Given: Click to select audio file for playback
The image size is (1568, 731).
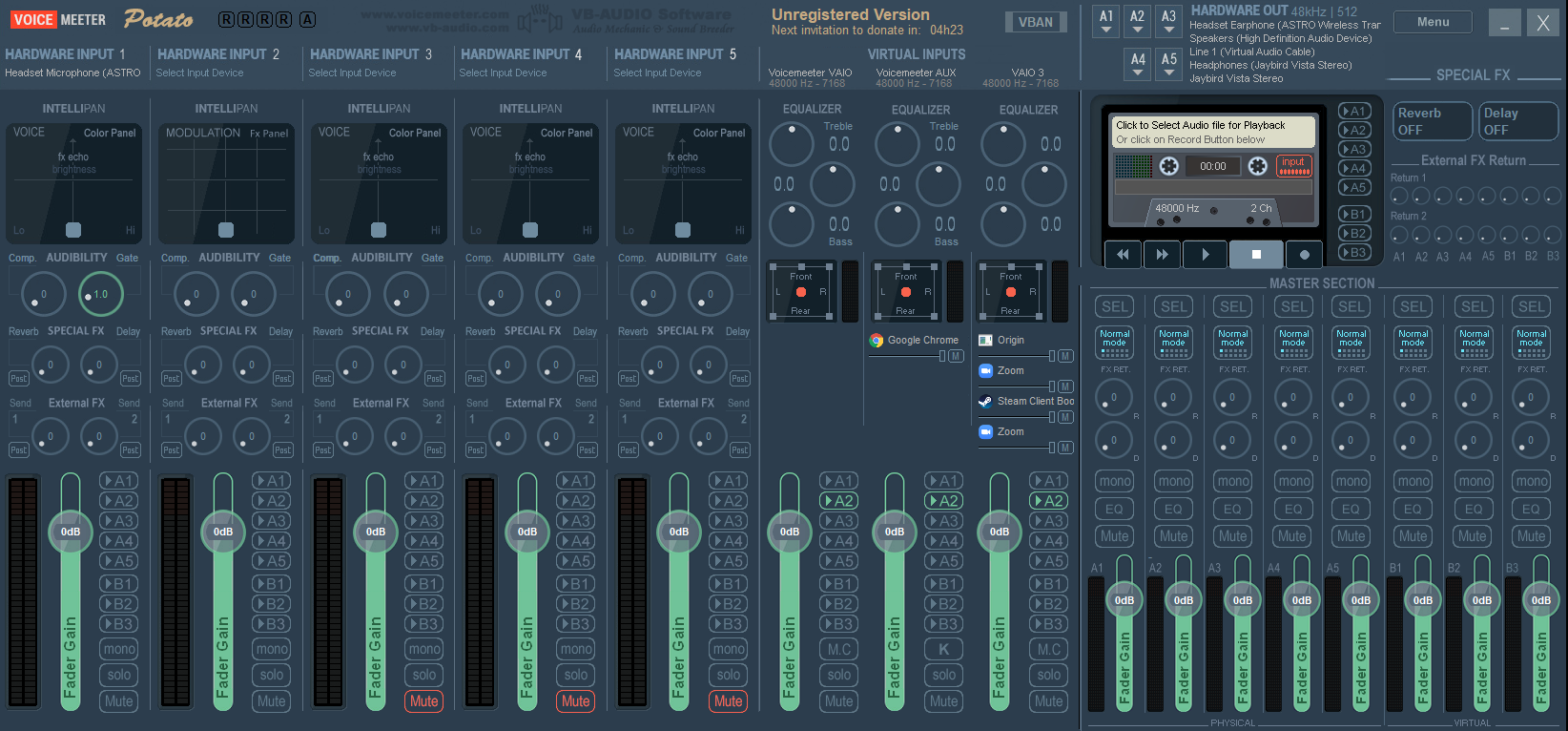Looking at the screenshot, I should click(x=1212, y=132).
